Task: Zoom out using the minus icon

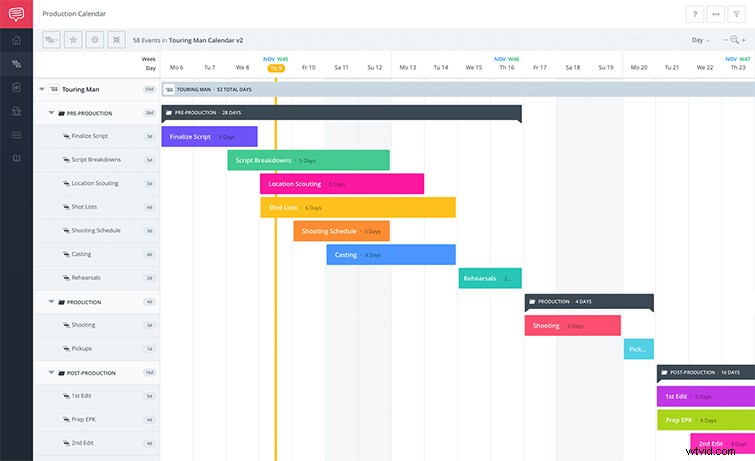Action: 725,40
